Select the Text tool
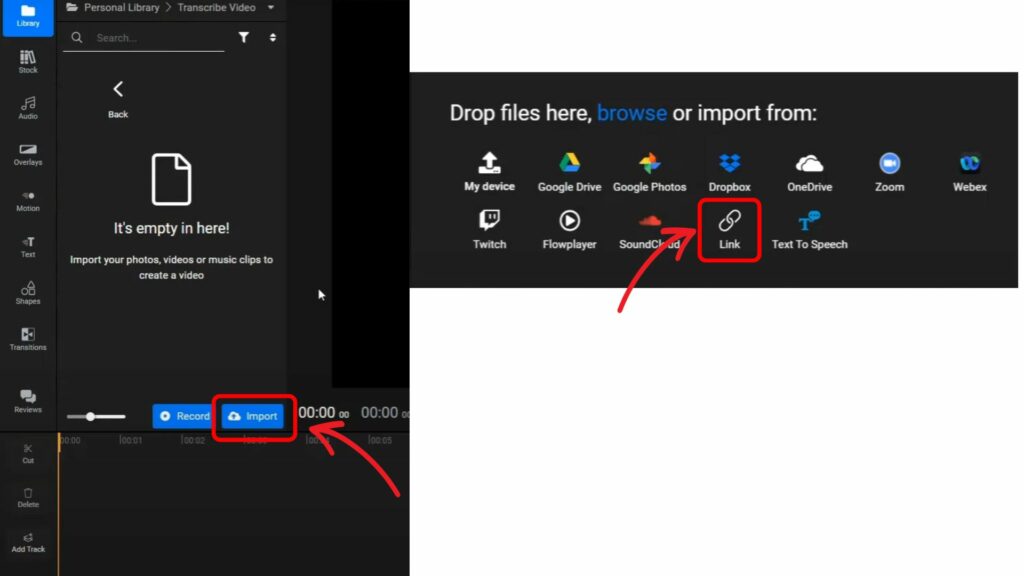Image resolution: width=1024 pixels, height=576 pixels. 27,248
